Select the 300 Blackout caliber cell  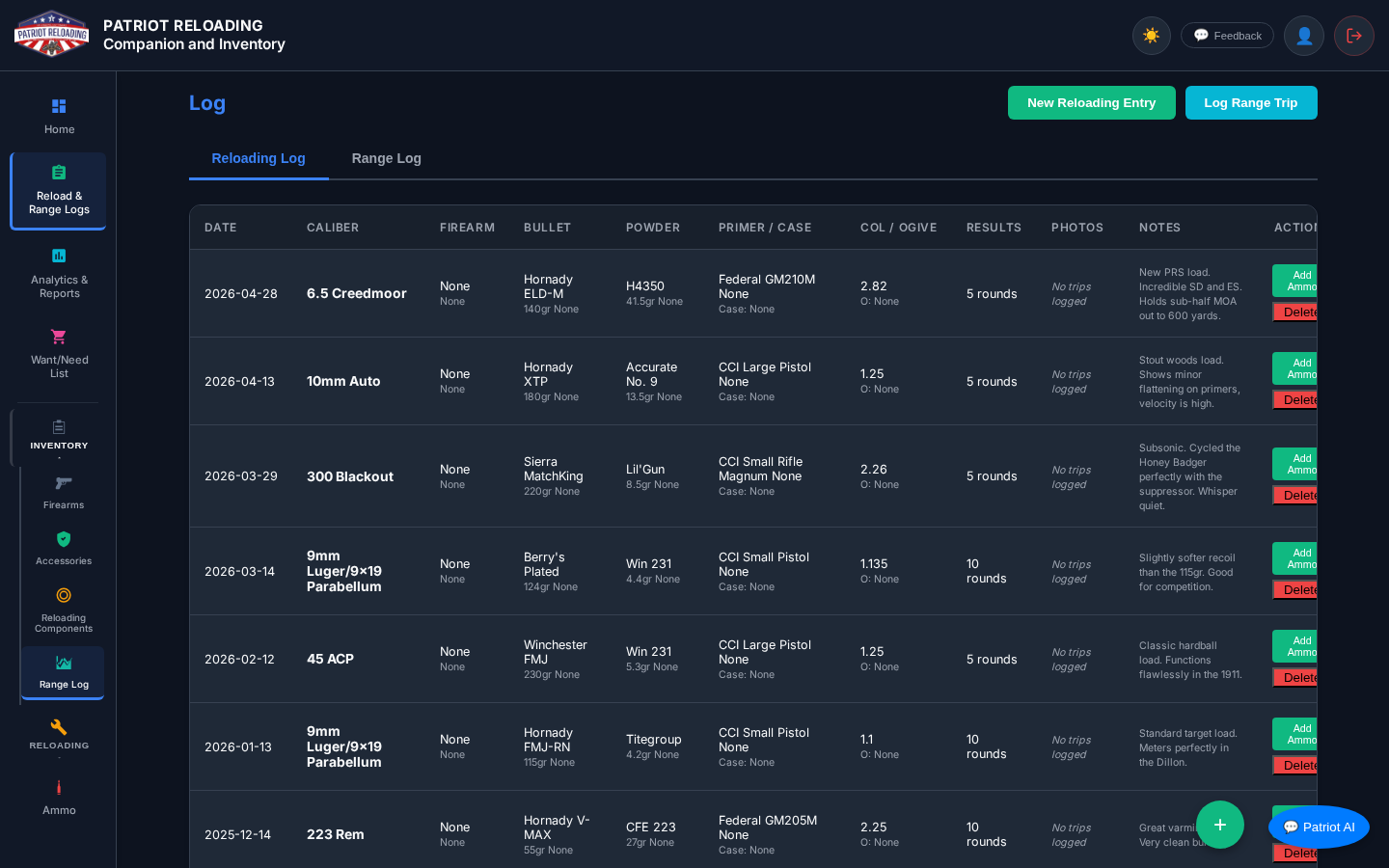point(350,476)
